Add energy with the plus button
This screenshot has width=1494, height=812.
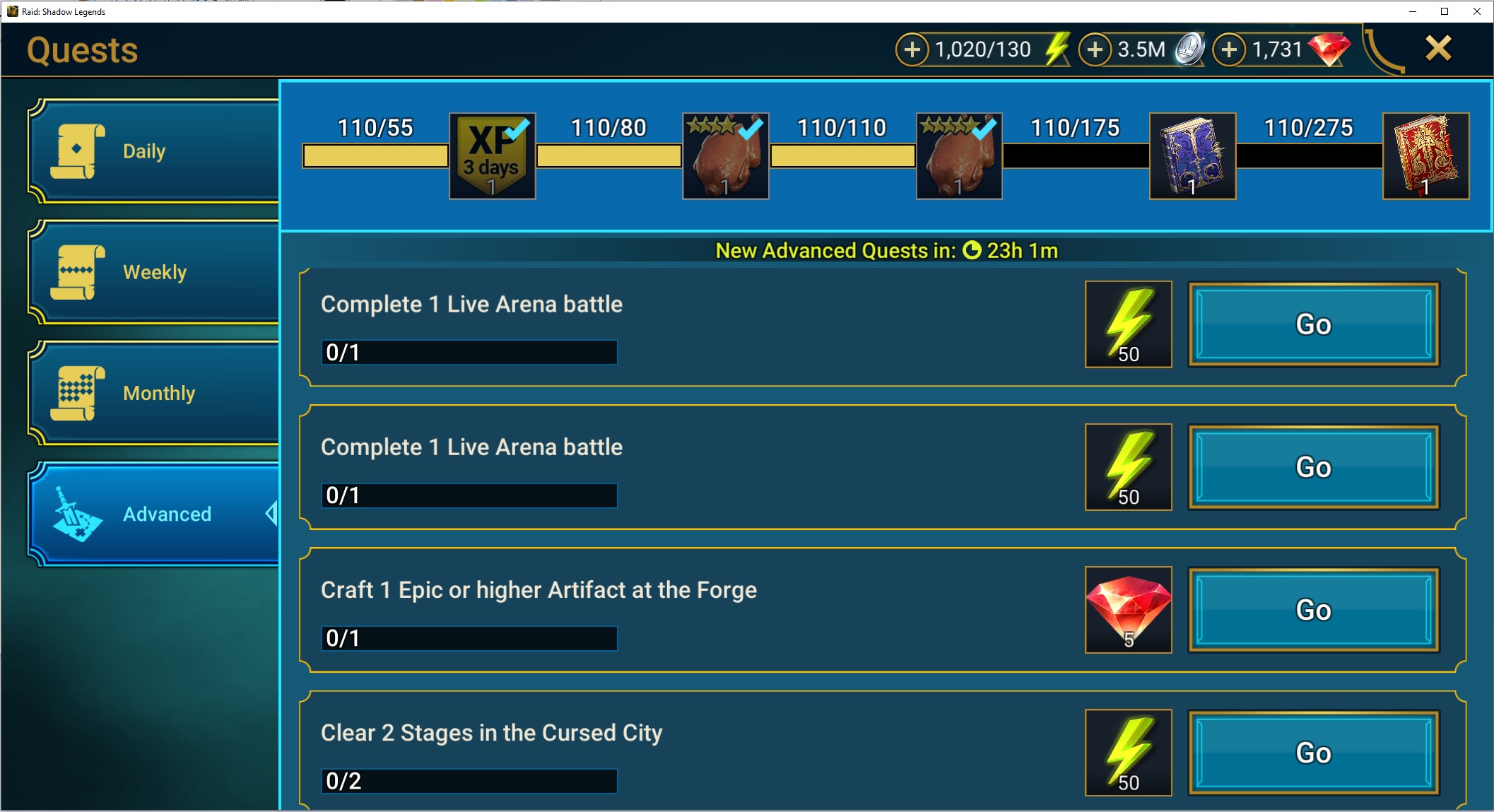[x=912, y=49]
